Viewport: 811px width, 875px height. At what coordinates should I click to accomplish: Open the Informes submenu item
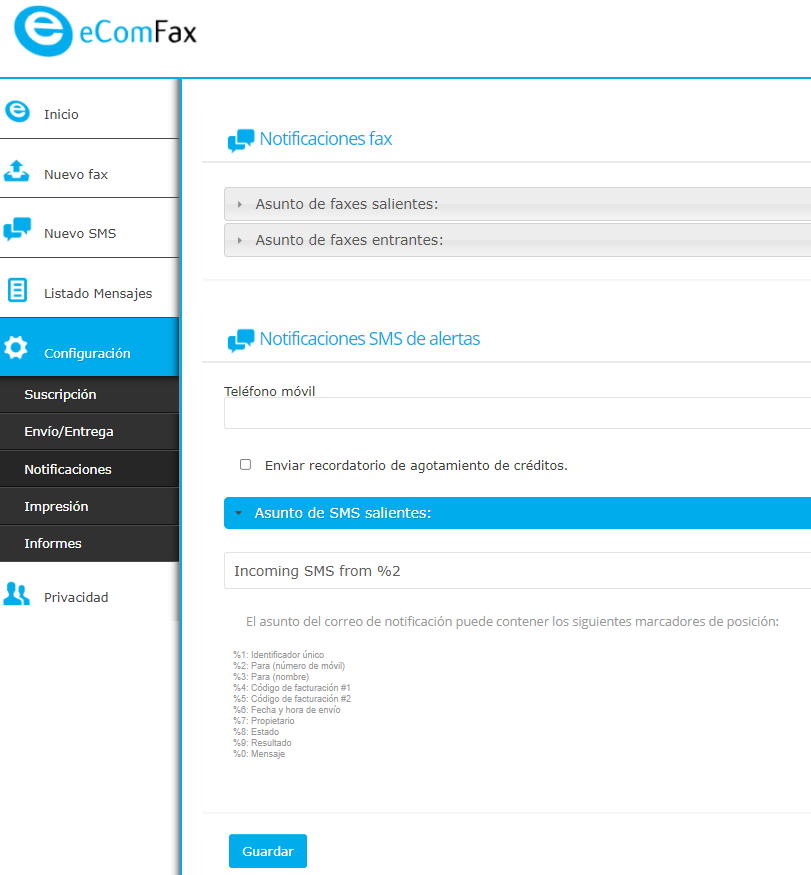[89, 544]
